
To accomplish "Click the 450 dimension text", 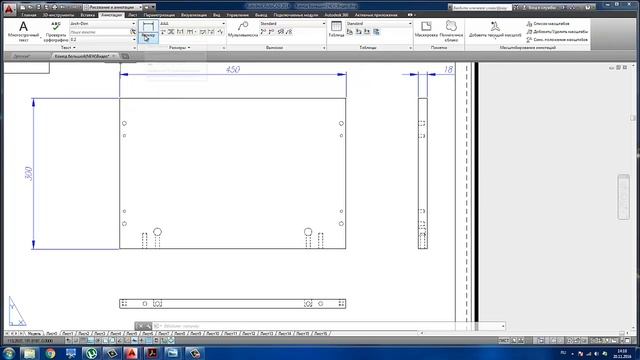I will (x=233, y=69).
